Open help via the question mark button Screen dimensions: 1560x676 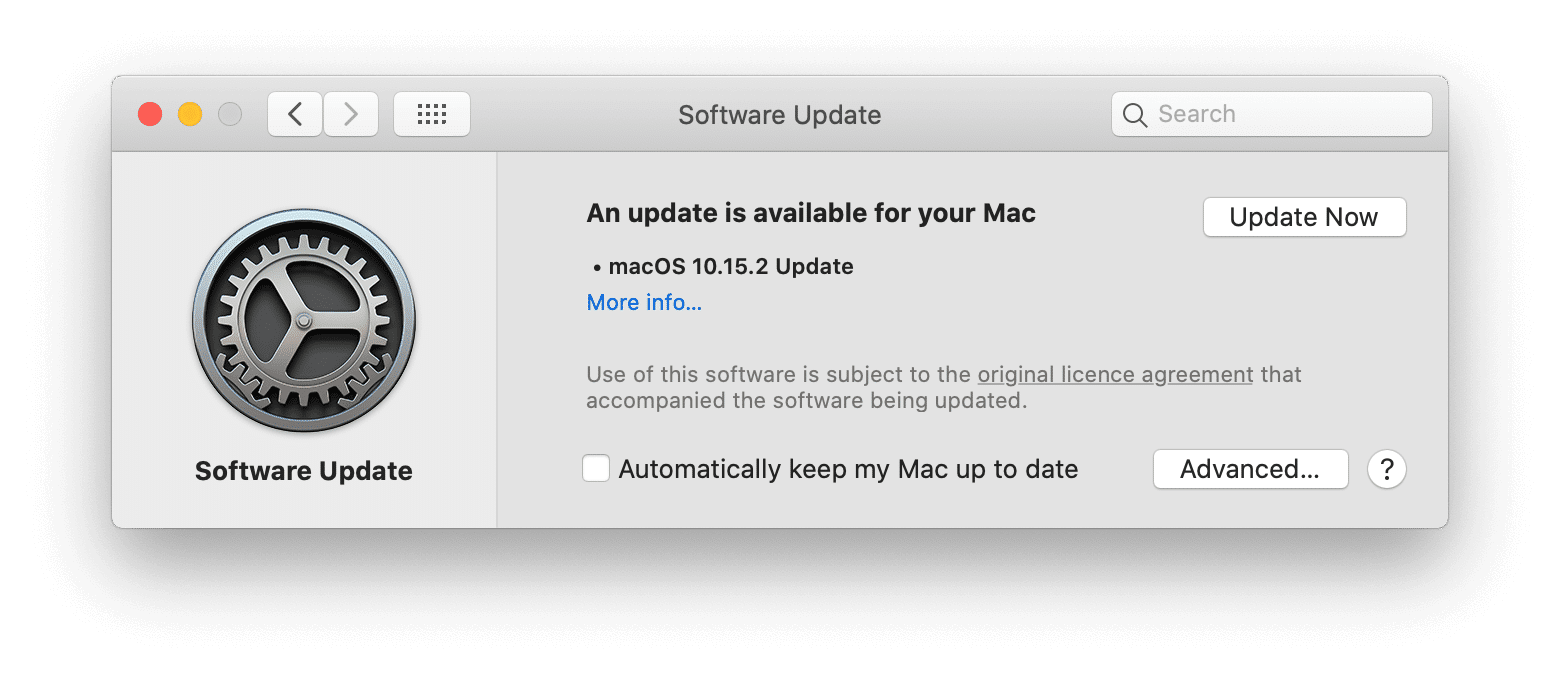(1386, 469)
